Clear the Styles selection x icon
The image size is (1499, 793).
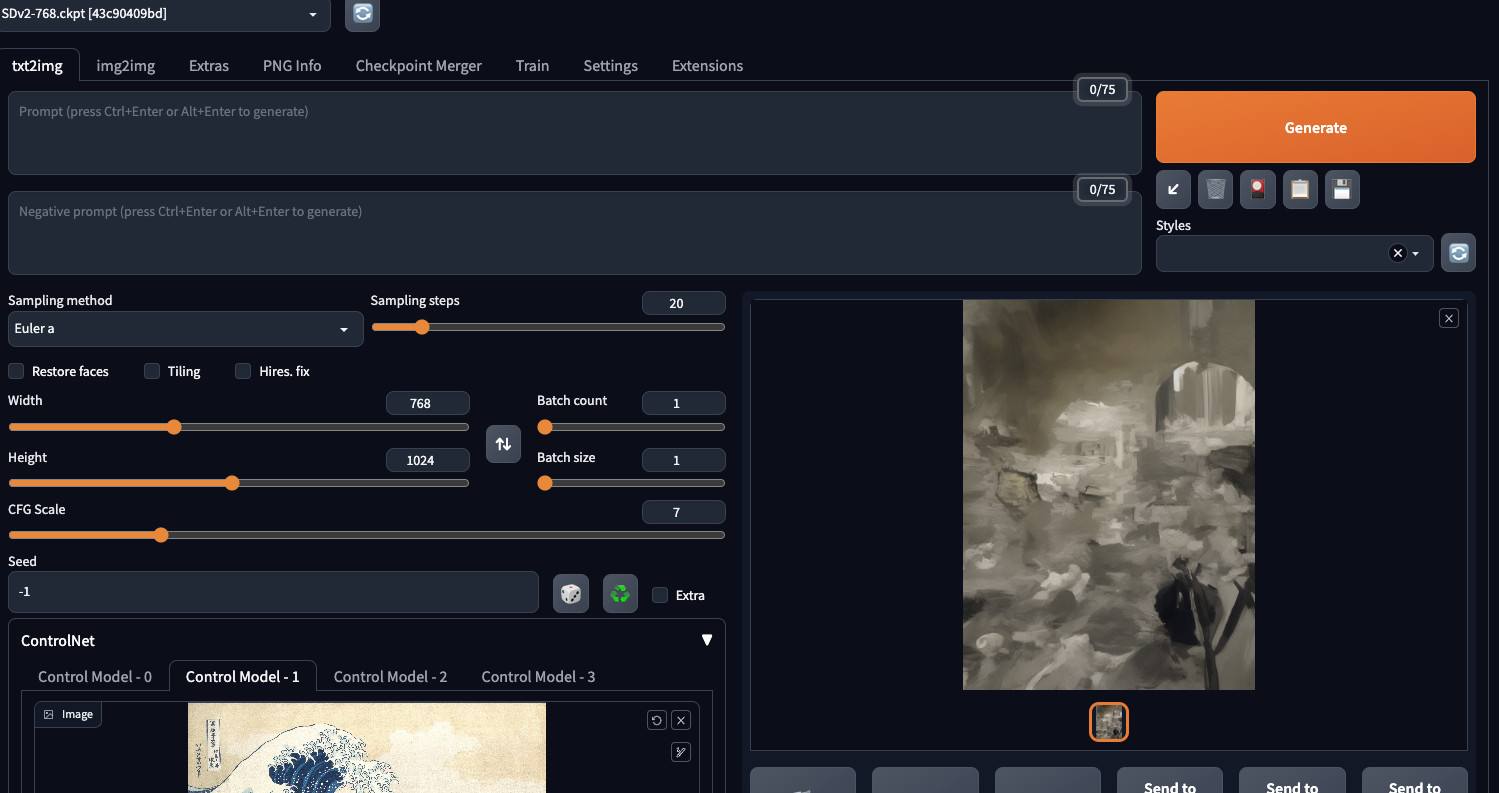click(1398, 253)
